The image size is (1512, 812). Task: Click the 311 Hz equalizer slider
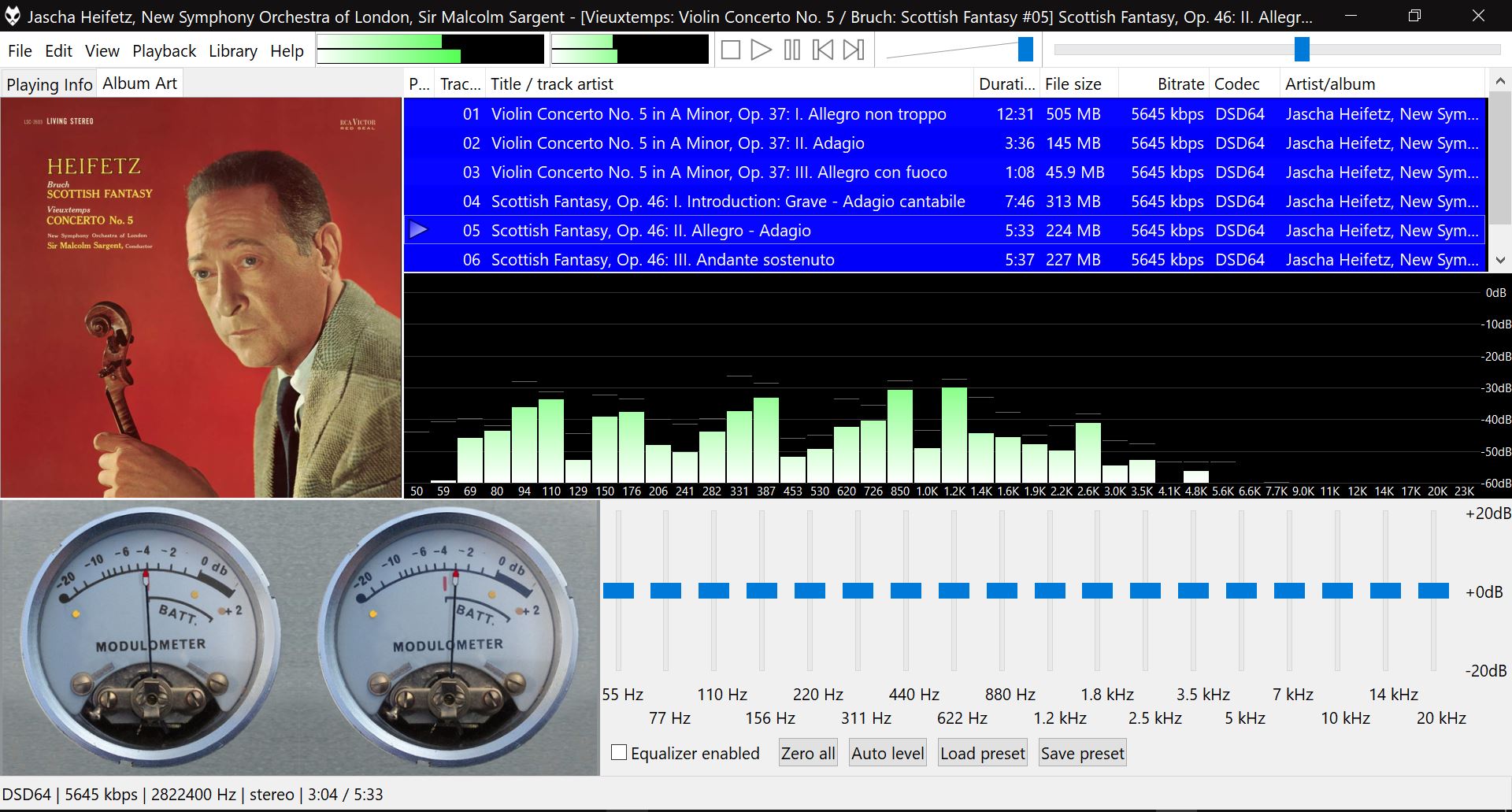click(858, 591)
